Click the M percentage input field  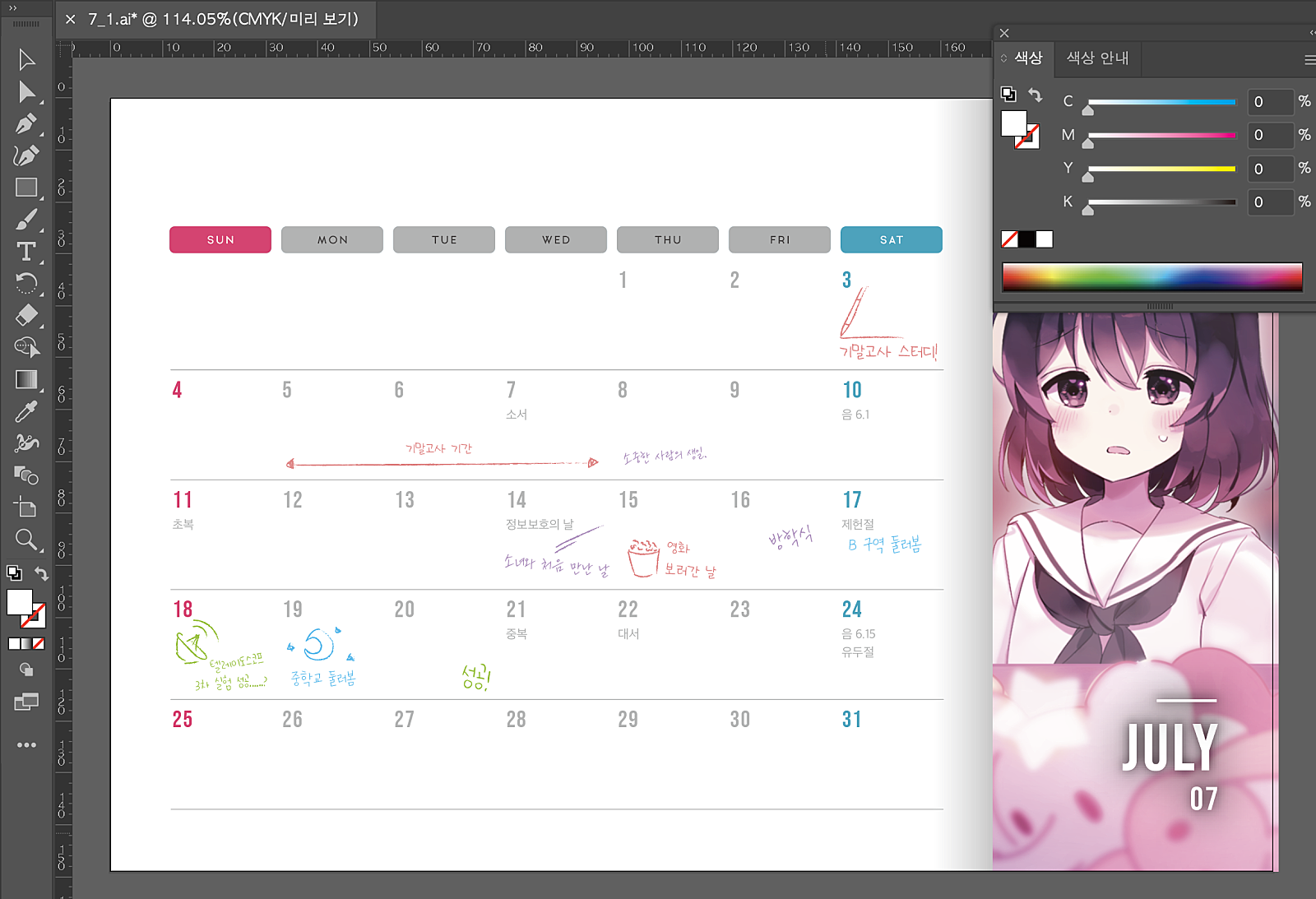tap(1271, 135)
